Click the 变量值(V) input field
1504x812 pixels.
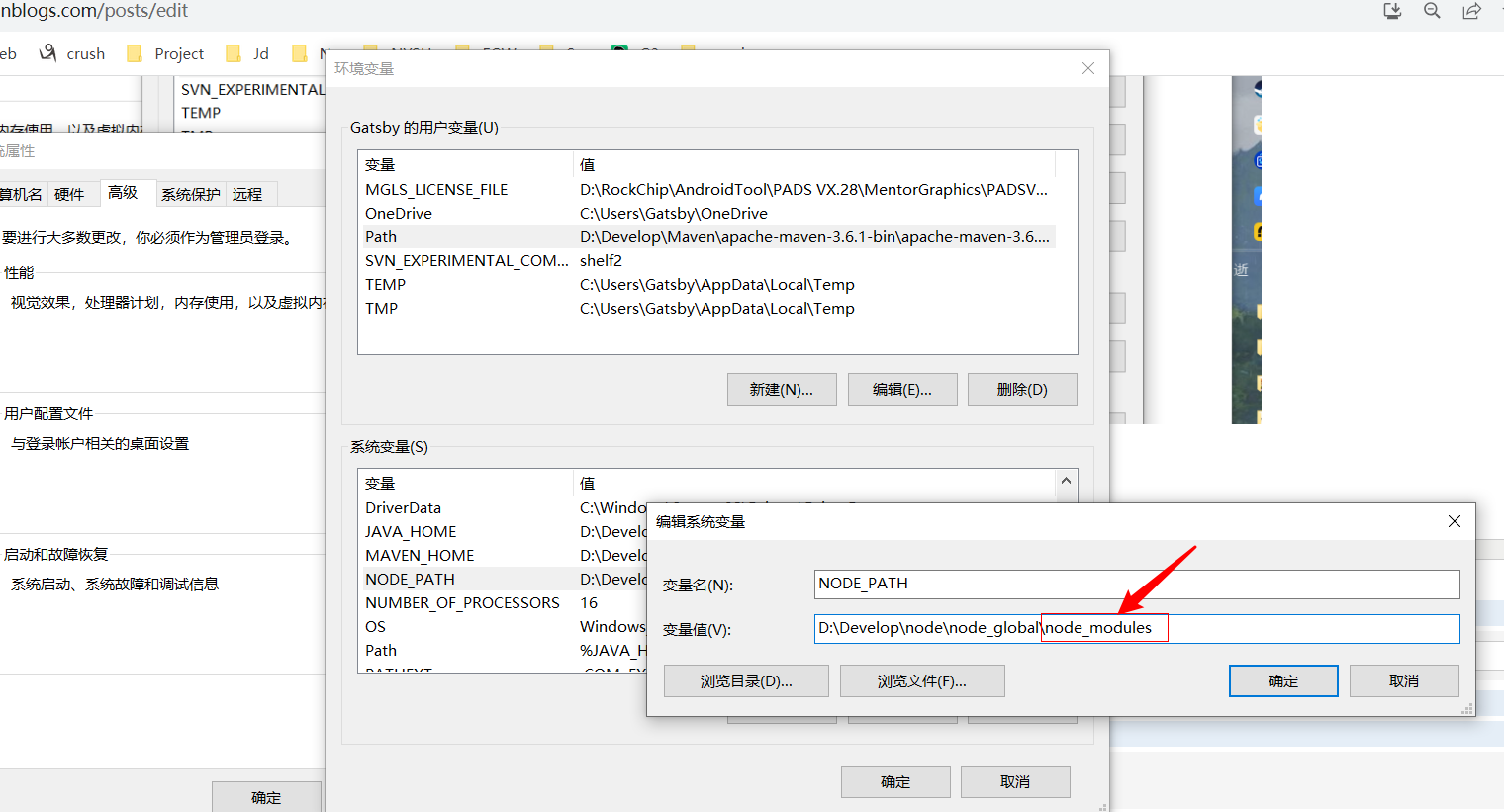1137,628
